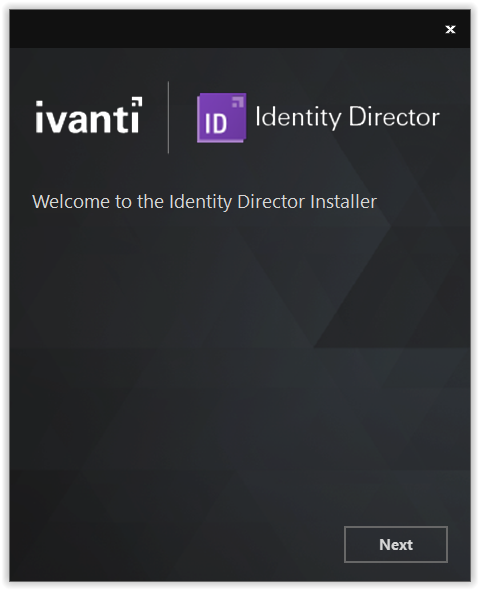Click the word Identity in the product title
The height and width of the screenshot is (590, 479).
pos(298,117)
